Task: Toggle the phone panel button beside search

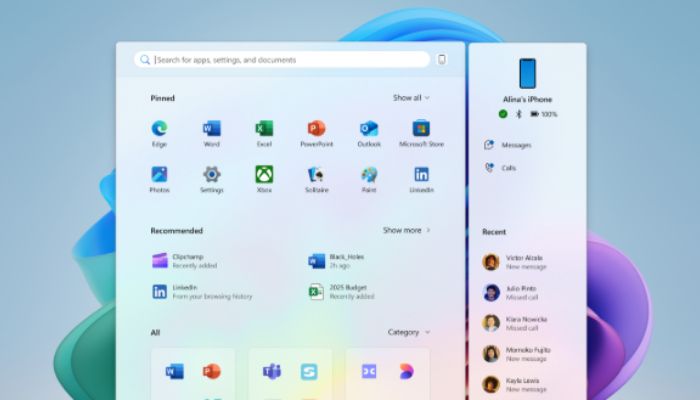Action: coord(442,59)
